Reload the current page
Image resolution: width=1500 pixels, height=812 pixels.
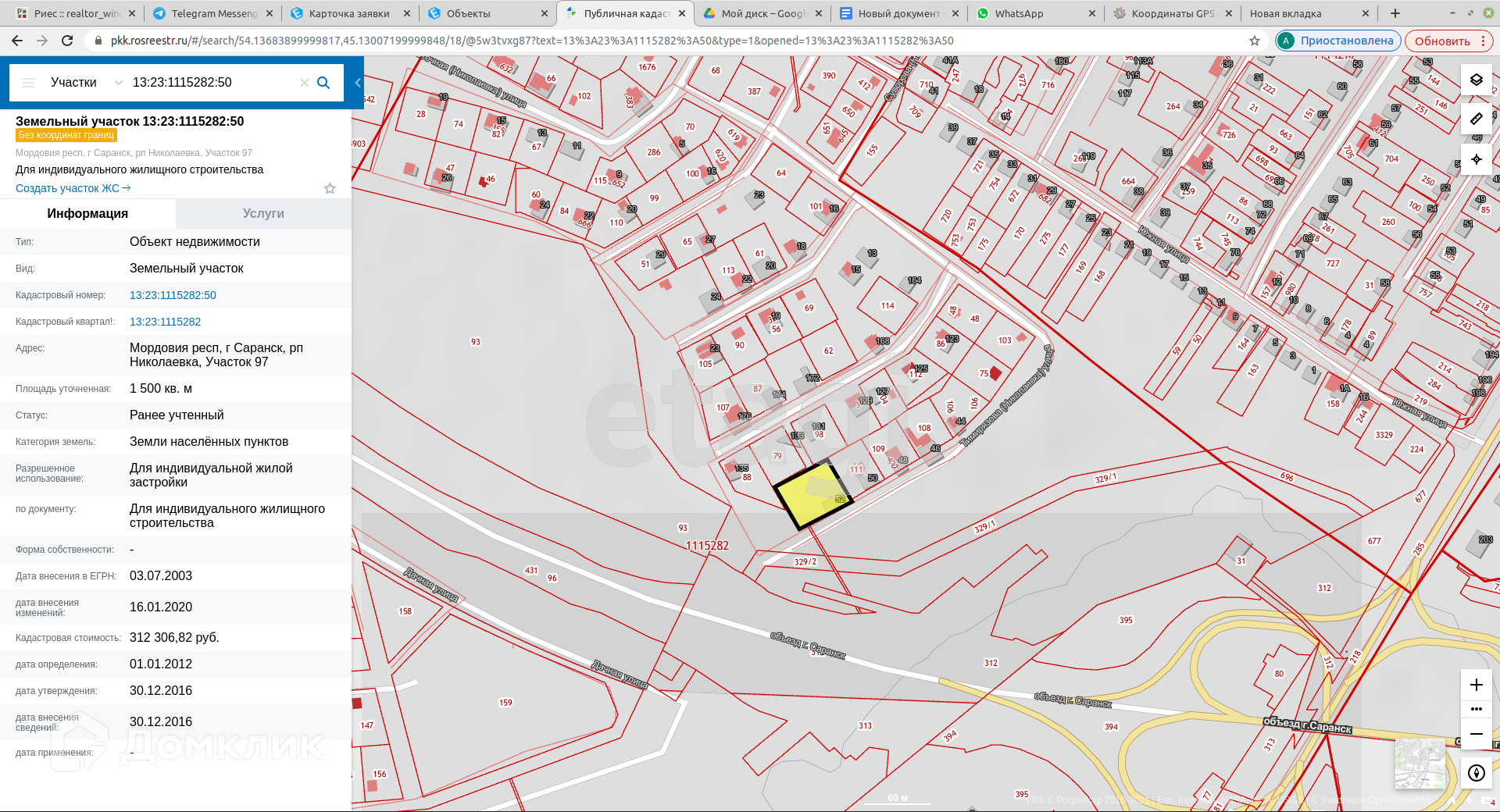(x=67, y=41)
